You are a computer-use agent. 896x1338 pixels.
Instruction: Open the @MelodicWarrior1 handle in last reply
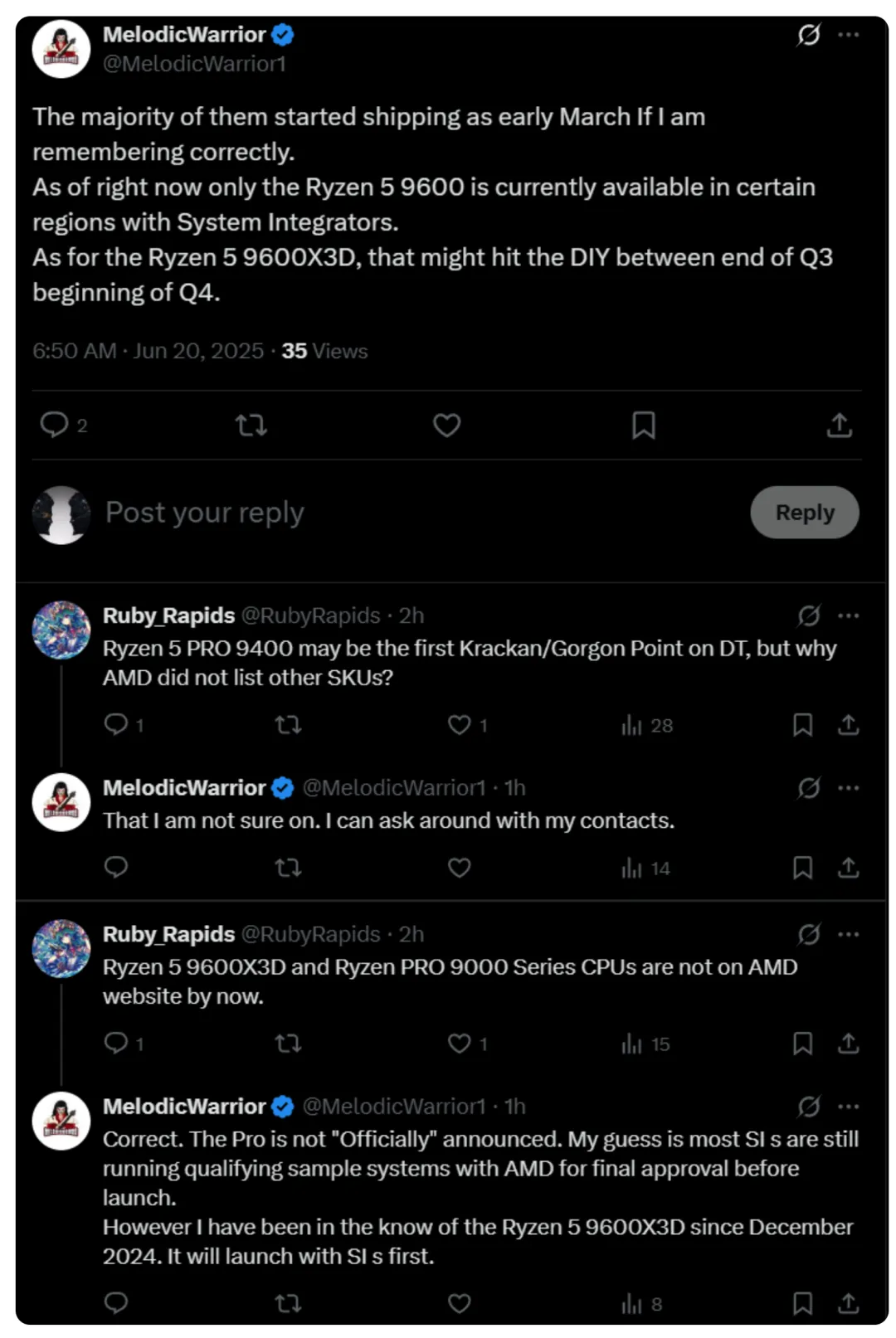click(394, 1107)
